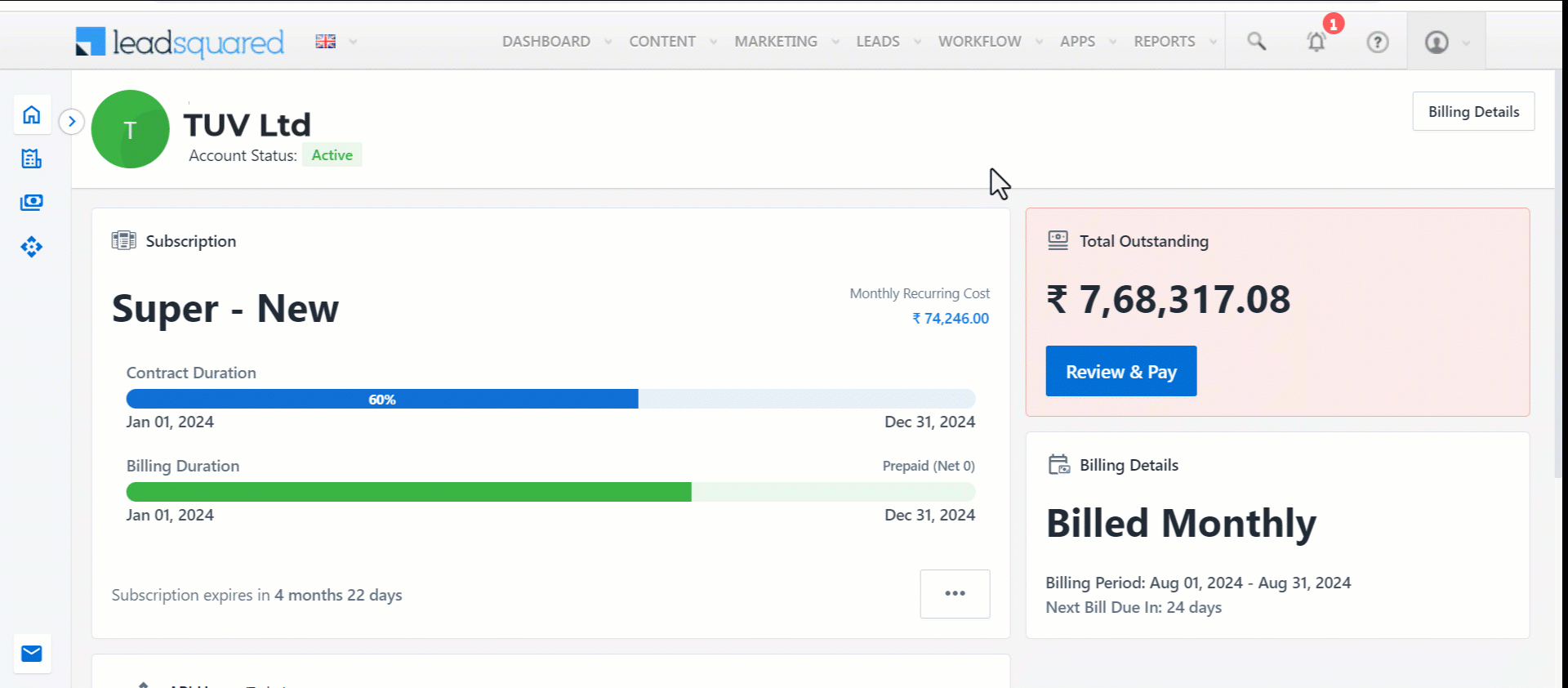This screenshot has width=1568, height=688.
Task: Click the Billing Duration progress bar
Action: [550, 492]
